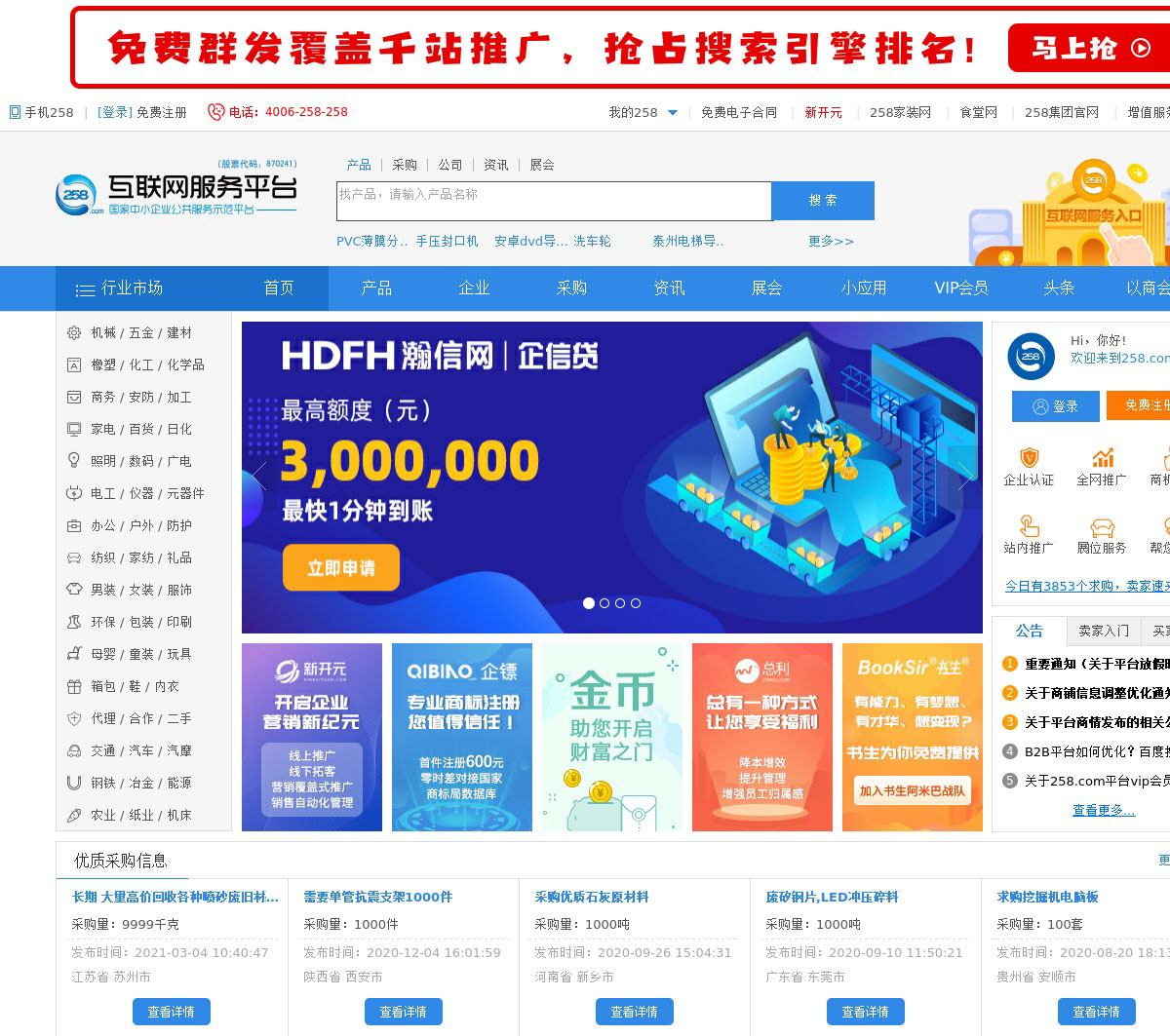Image resolution: width=1170 pixels, height=1036 pixels.
Task: Click 马上抢 in top banner
Action: [1090, 48]
